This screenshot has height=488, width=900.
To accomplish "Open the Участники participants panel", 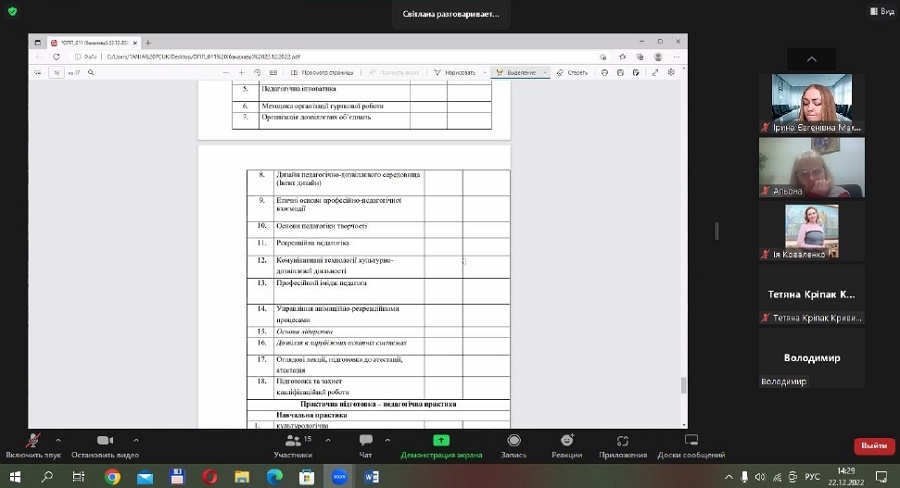I will (x=293, y=445).
